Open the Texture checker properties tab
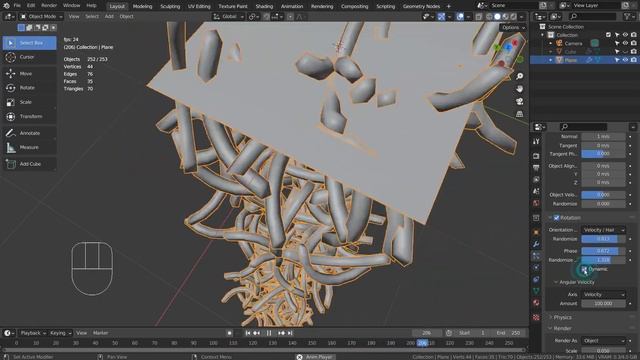Viewport: 640px width, 360px height. coord(536,317)
